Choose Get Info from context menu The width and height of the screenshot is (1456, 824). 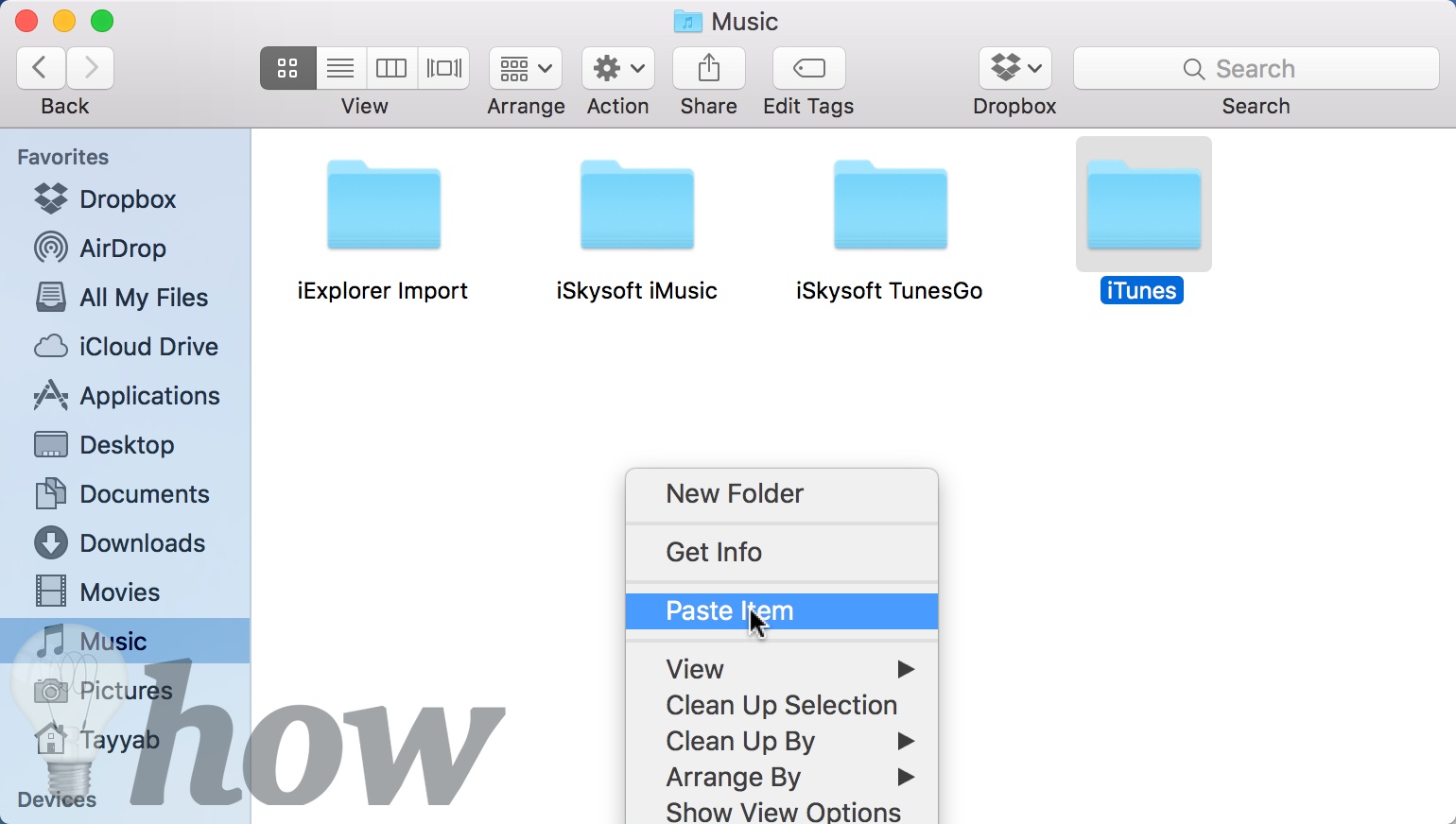(x=782, y=552)
